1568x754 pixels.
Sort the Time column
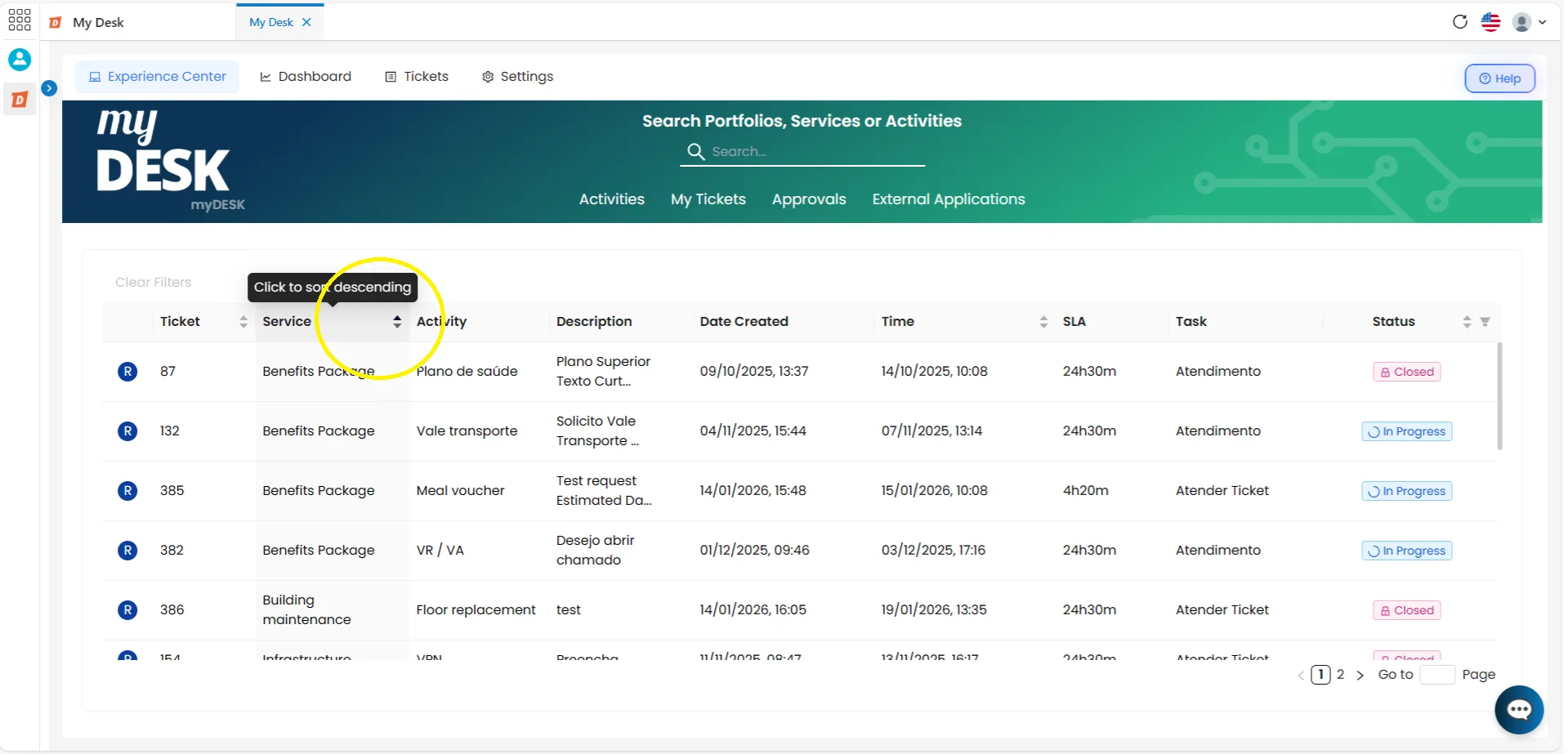point(1043,322)
